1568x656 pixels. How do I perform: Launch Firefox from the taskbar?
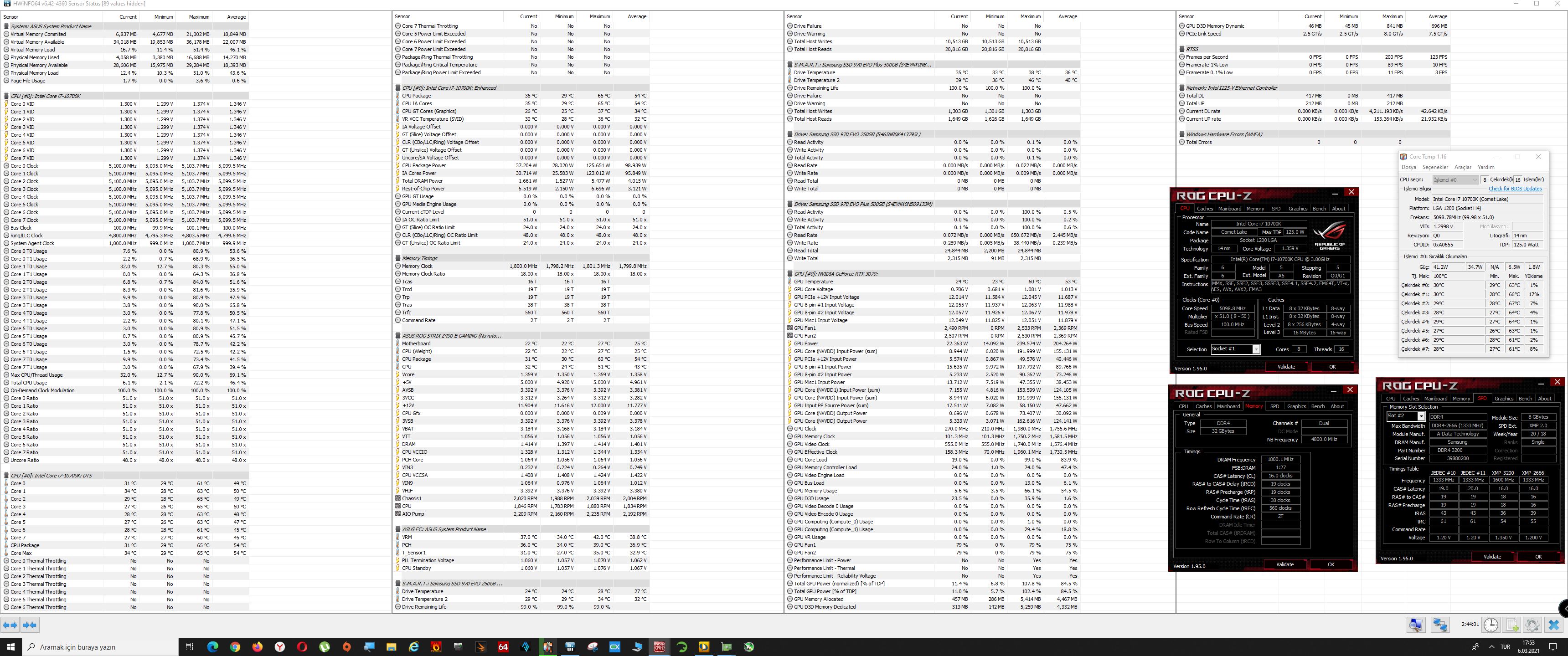[258, 647]
